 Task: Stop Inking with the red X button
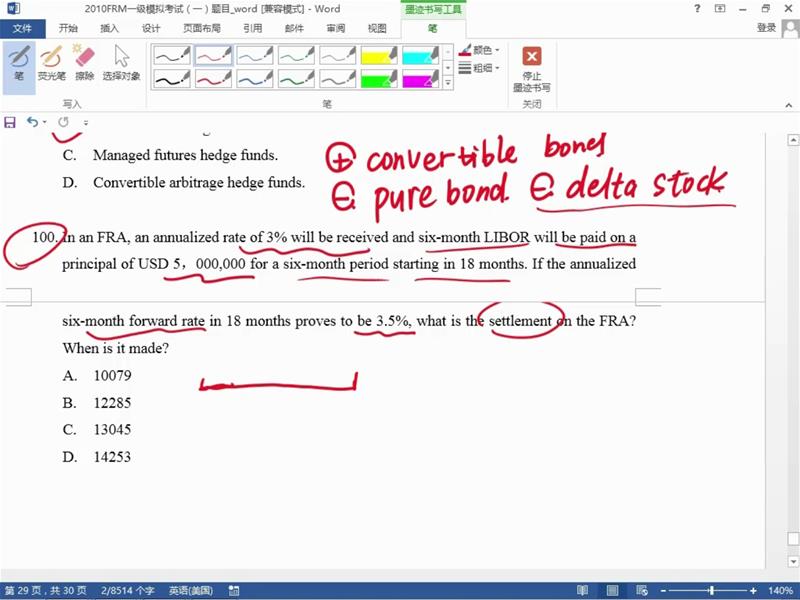tap(532, 69)
